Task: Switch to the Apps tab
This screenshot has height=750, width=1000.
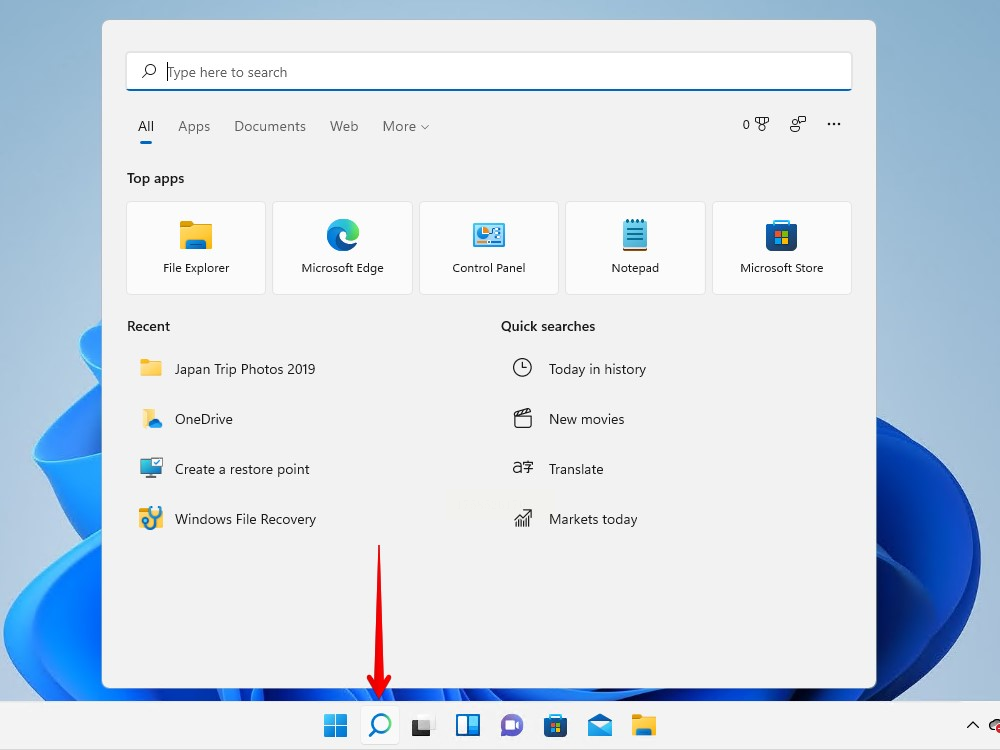Action: pyautogui.click(x=194, y=127)
